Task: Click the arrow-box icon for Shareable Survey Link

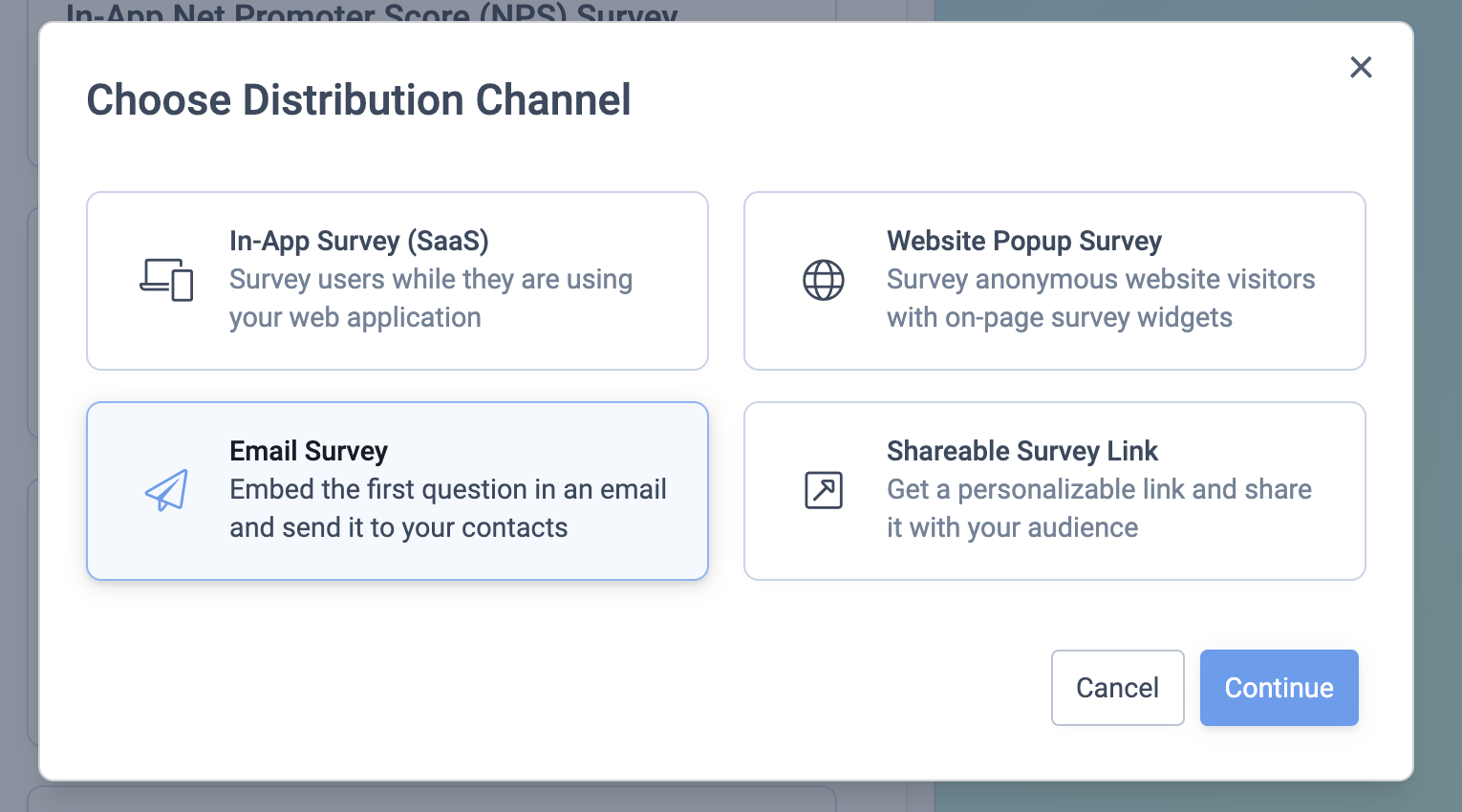Action: pos(823,490)
